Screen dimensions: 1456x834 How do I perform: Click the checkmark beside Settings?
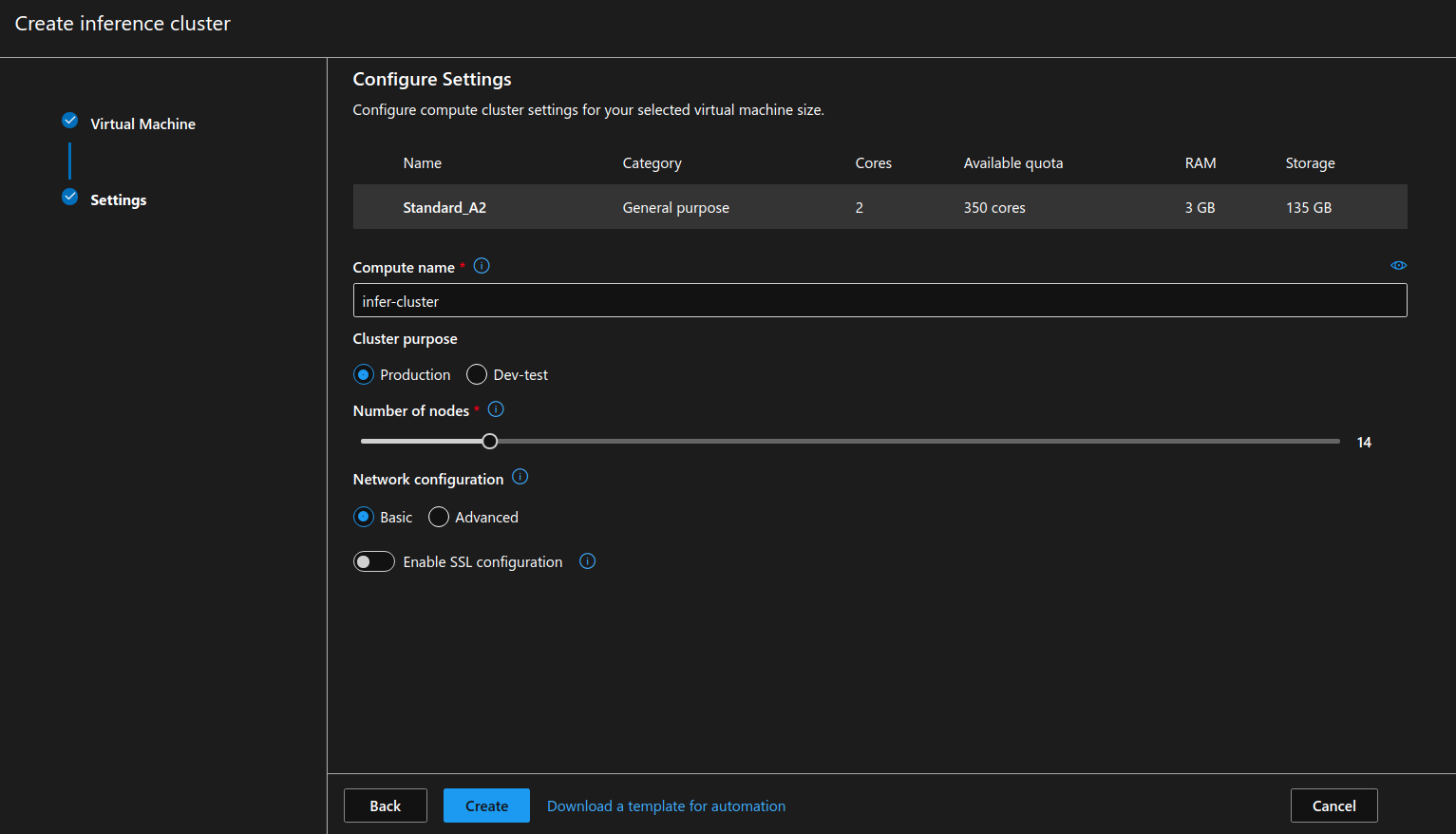point(69,196)
